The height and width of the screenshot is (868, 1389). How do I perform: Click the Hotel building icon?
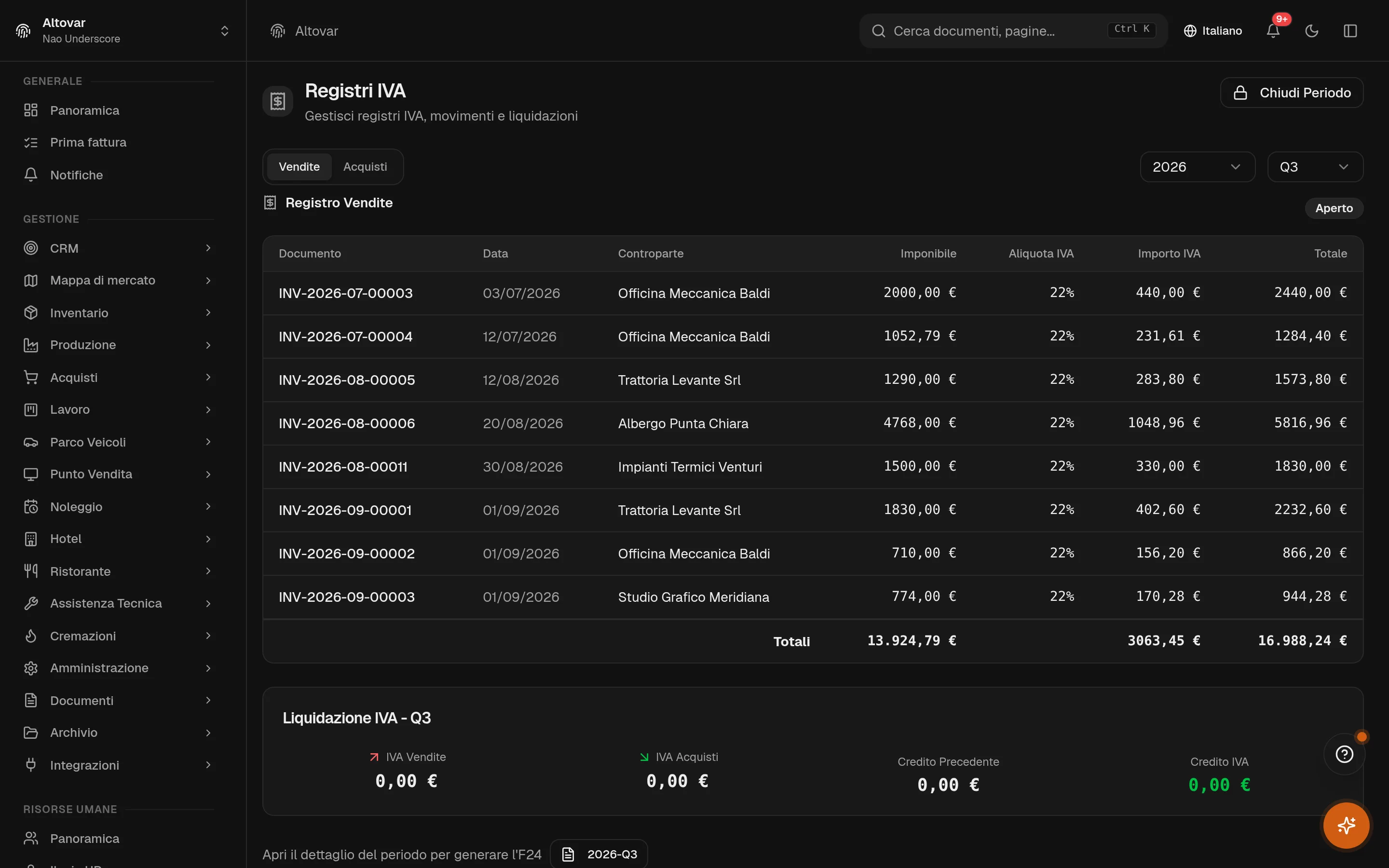coord(31,539)
